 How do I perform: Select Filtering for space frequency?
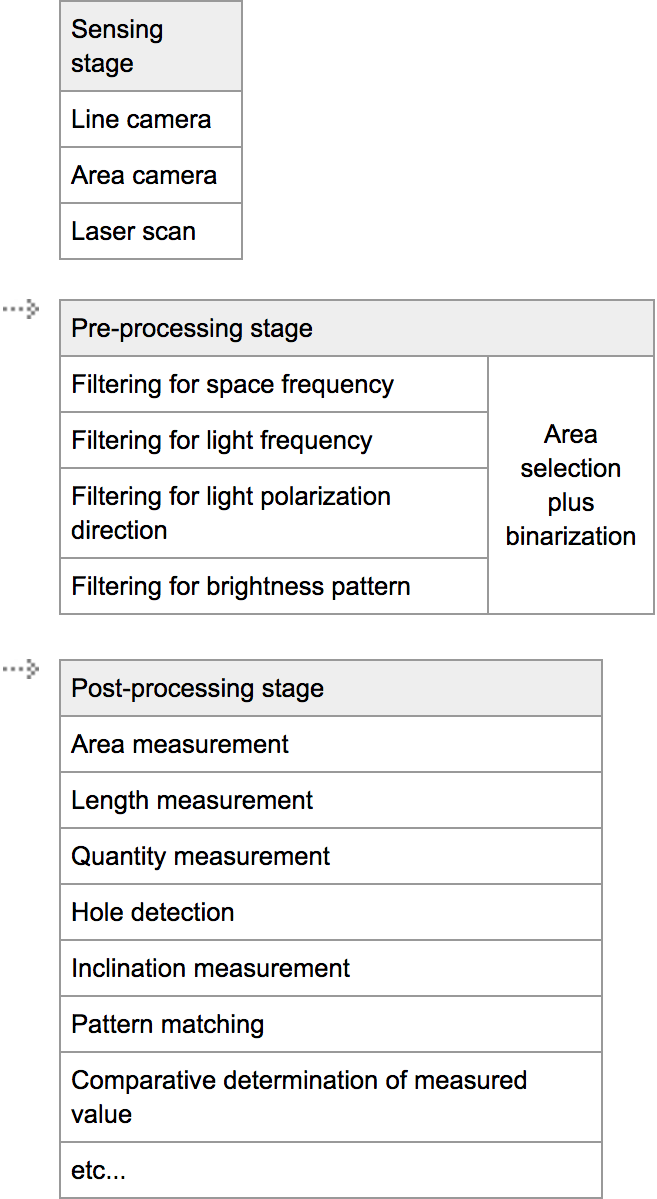tap(274, 385)
